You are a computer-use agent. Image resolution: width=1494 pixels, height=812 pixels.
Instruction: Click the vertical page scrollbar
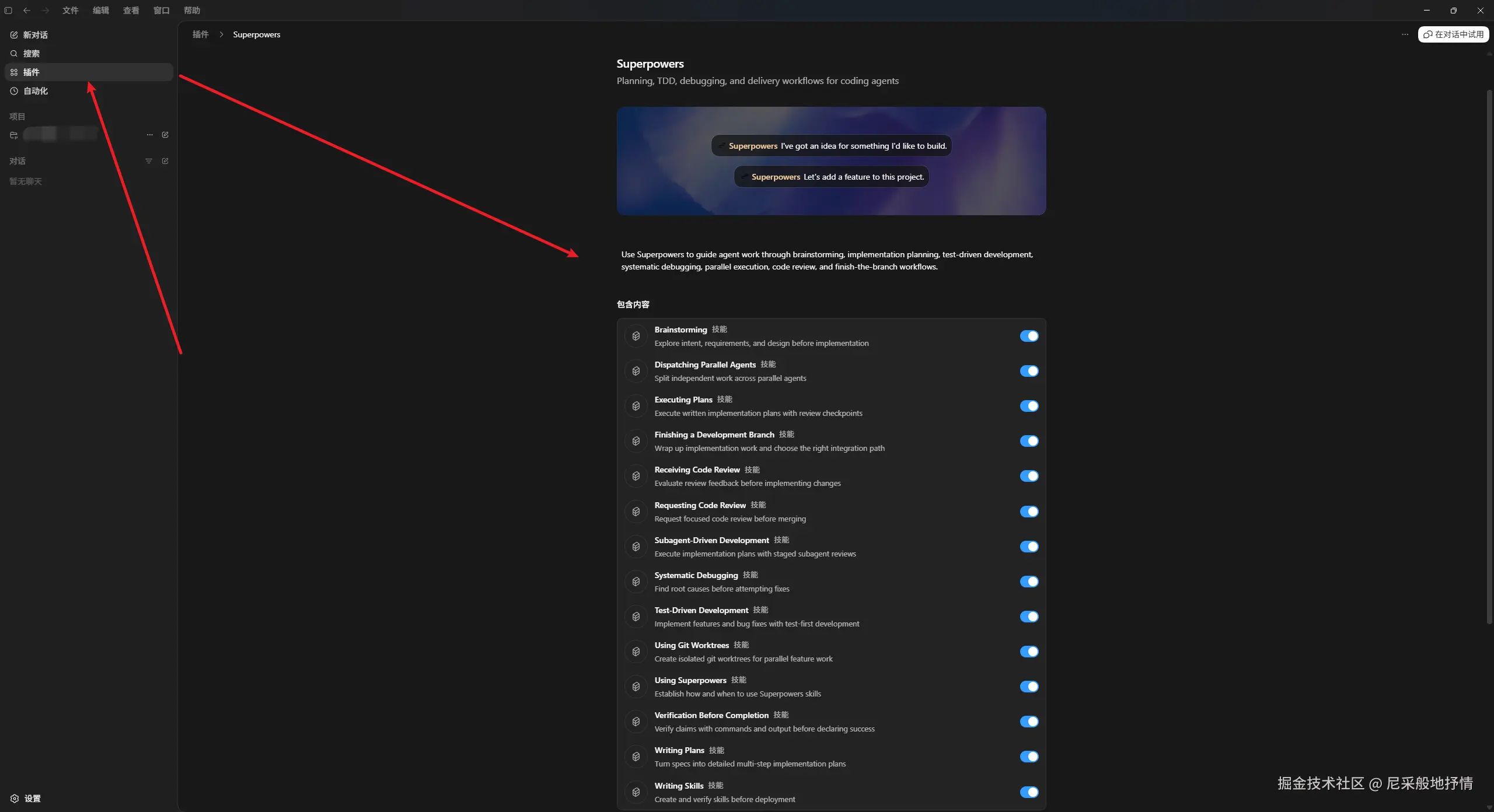(1489, 356)
